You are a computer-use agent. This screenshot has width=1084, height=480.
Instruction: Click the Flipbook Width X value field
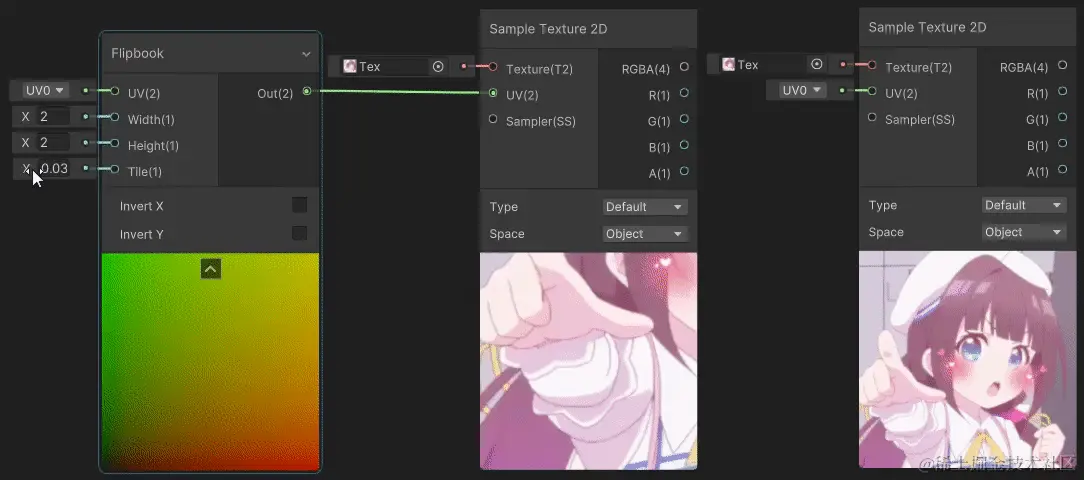click(x=53, y=116)
